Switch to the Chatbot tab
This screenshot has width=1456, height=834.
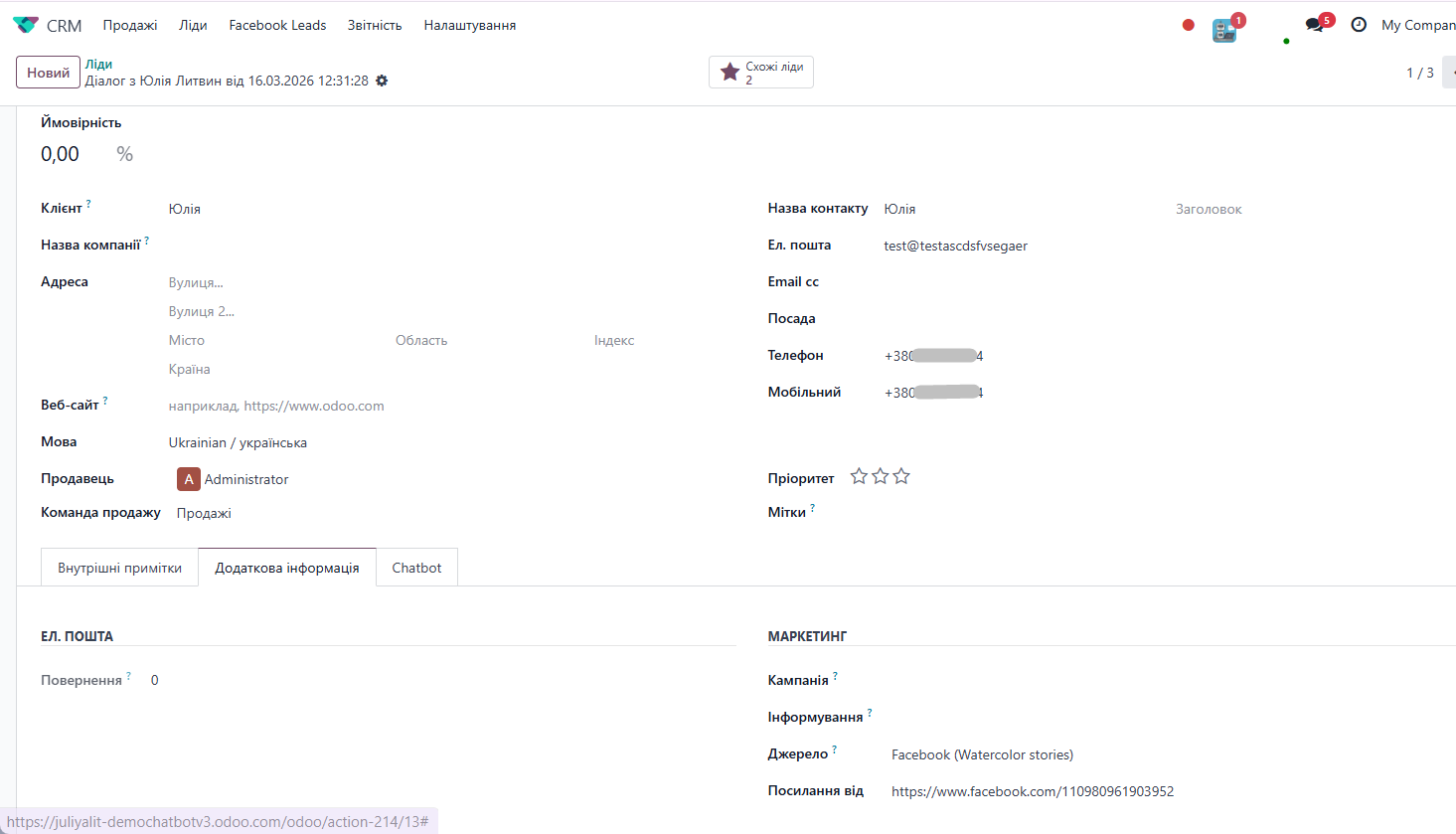416,568
